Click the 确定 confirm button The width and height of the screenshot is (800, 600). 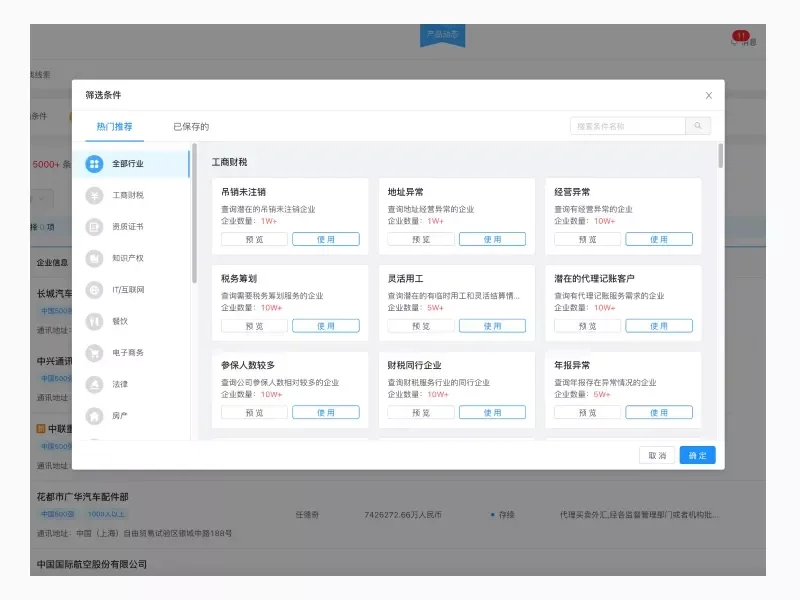pyautogui.click(x=697, y=455)
